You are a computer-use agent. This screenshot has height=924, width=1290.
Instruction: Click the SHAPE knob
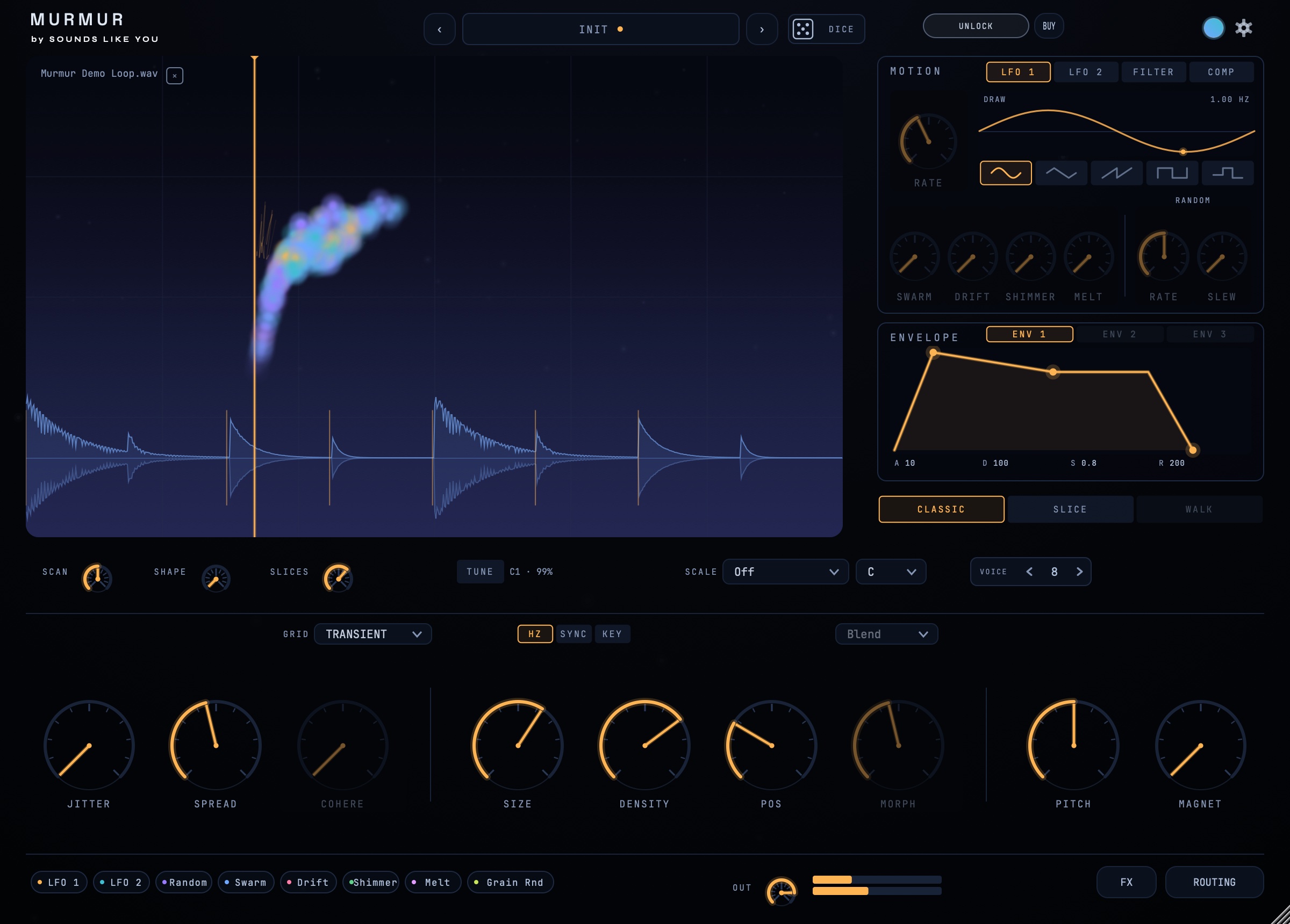pos(216,578)
